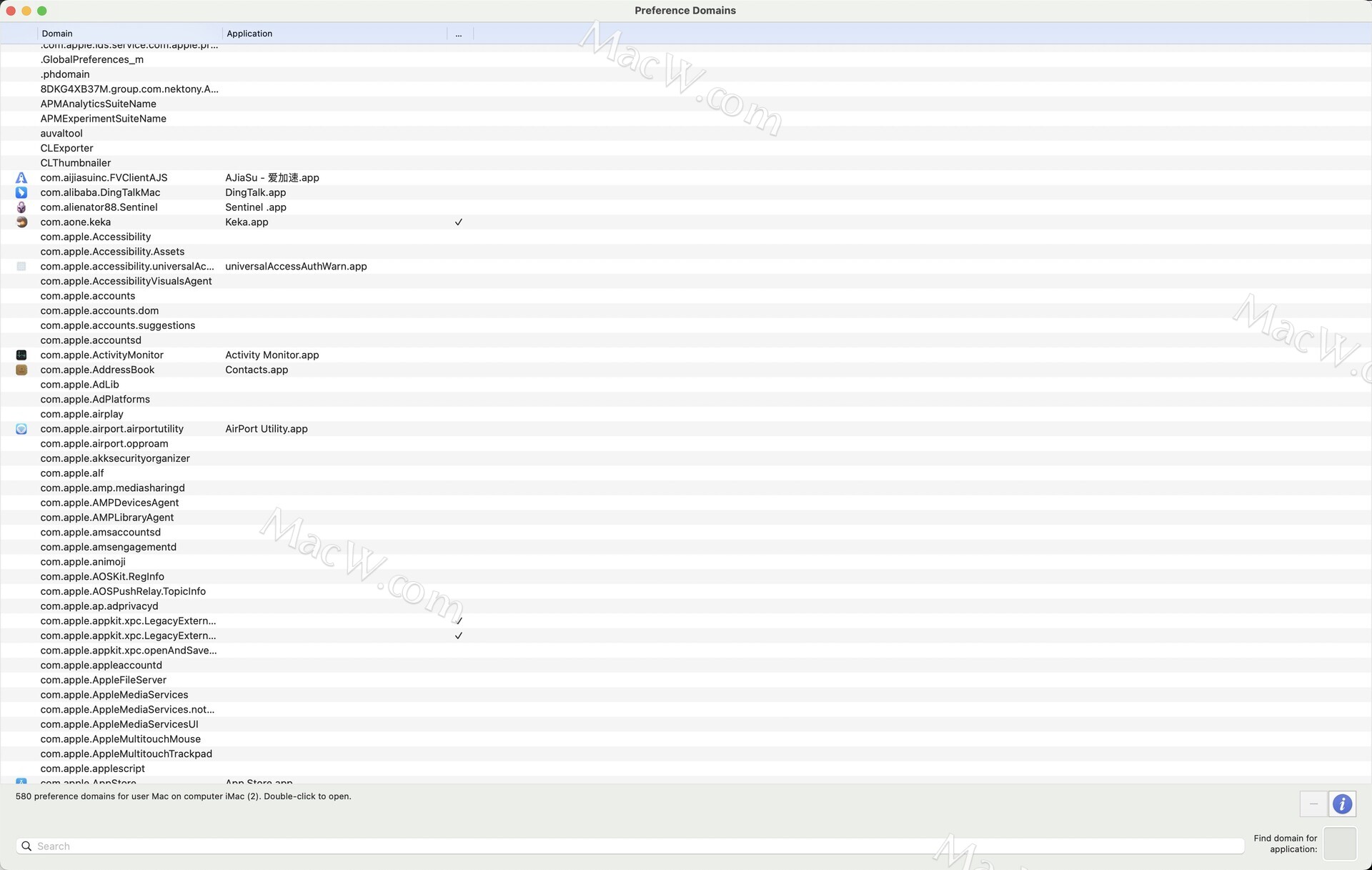Select com.alibaba.DingTalkMac domain

click(100, 192)
